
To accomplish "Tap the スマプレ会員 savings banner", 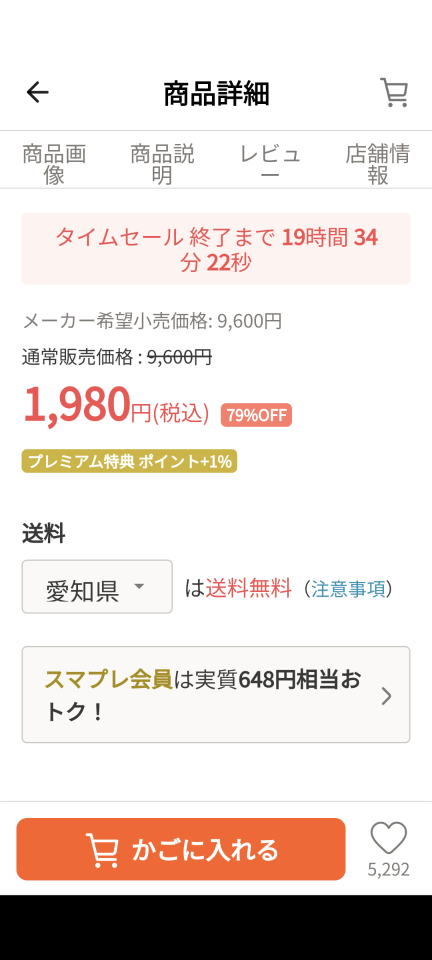I will [216, 695].
